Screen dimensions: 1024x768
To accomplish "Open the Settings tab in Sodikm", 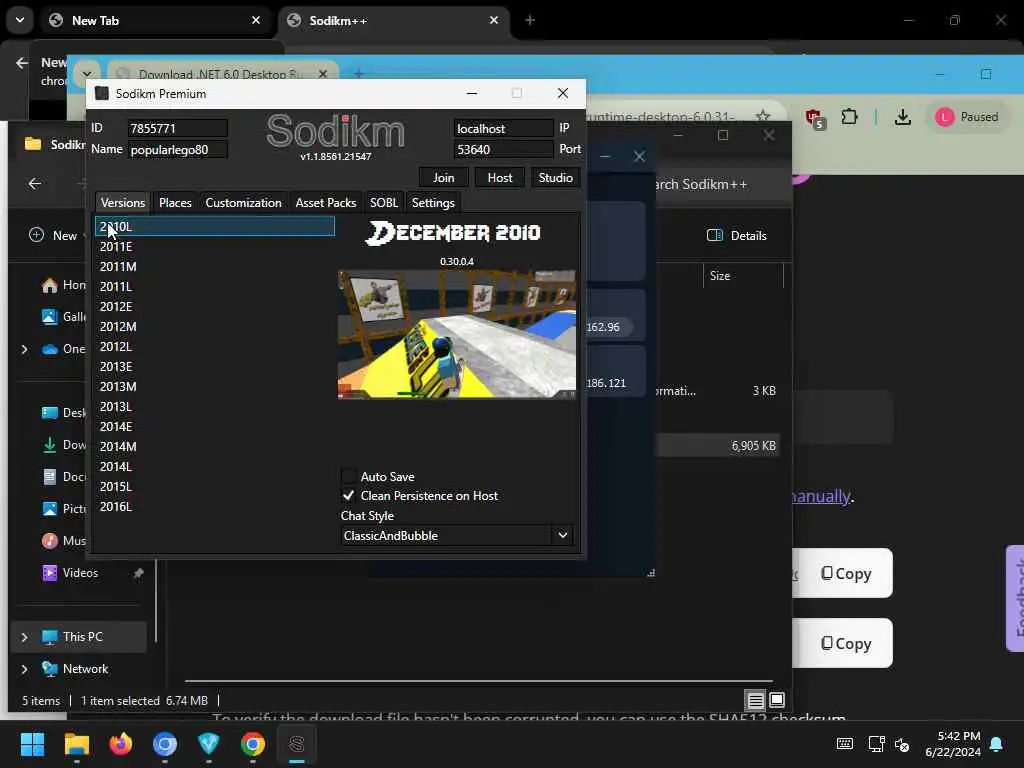I will pyautogui.click(x=433, y=202).
